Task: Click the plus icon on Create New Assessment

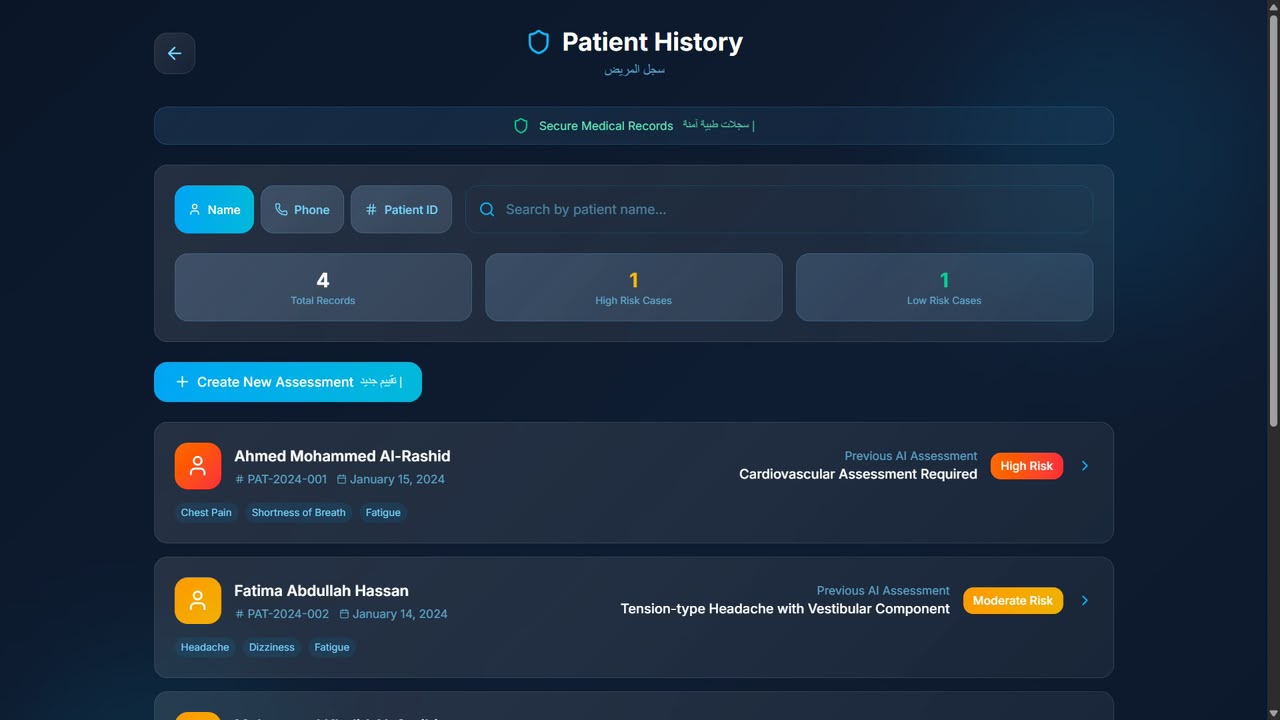Action: [x=182, y=382]
